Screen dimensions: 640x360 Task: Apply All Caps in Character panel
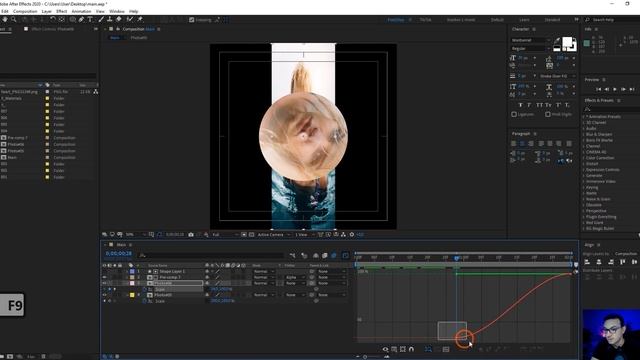pos(540,105)
